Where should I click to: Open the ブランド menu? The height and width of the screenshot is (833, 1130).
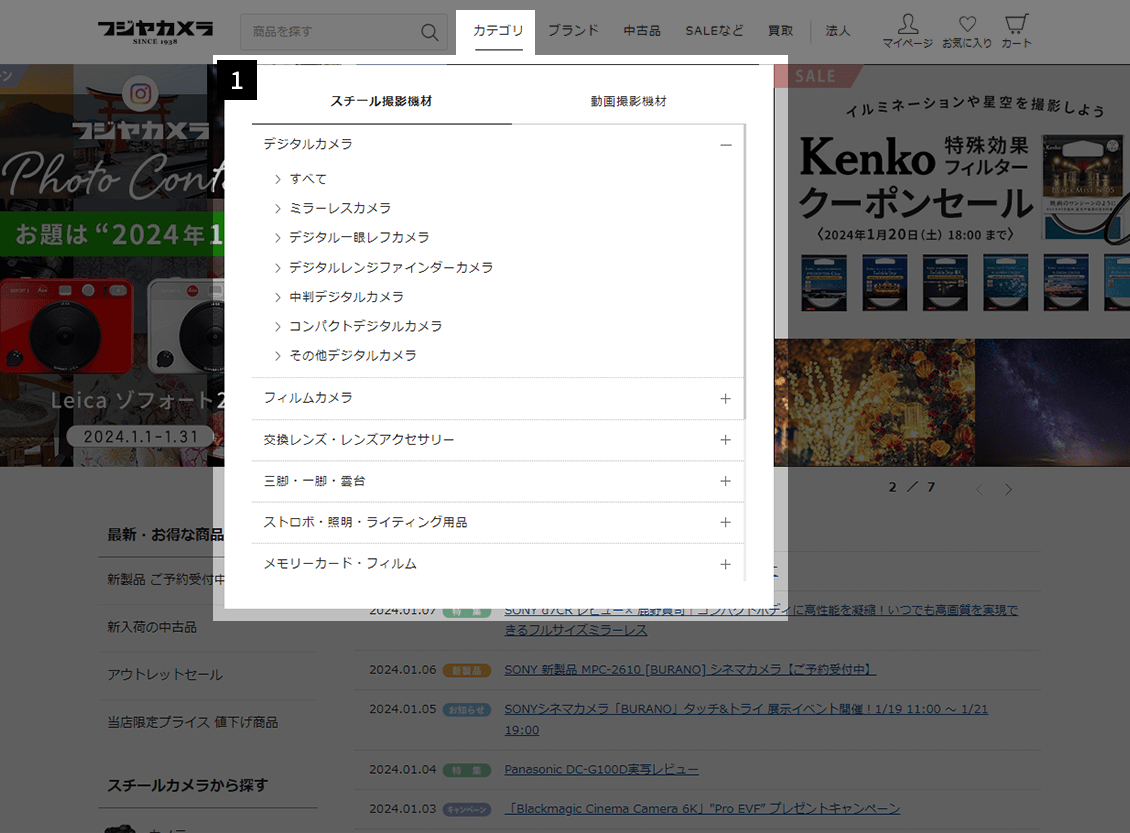tap(573, 30)
